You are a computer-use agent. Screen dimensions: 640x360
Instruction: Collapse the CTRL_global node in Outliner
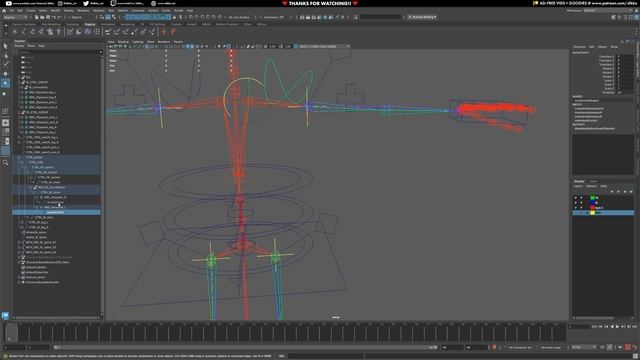coord(19,157)
